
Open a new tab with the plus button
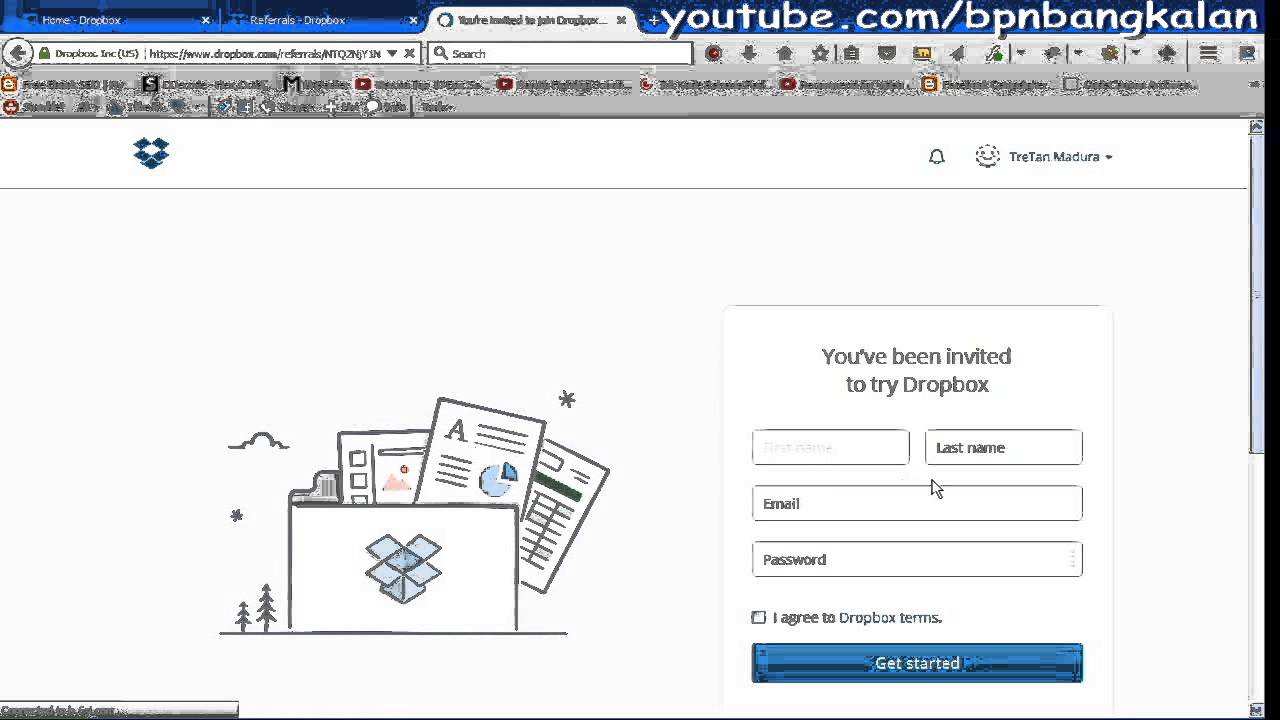pyautogui.click(x=654, y=20)
